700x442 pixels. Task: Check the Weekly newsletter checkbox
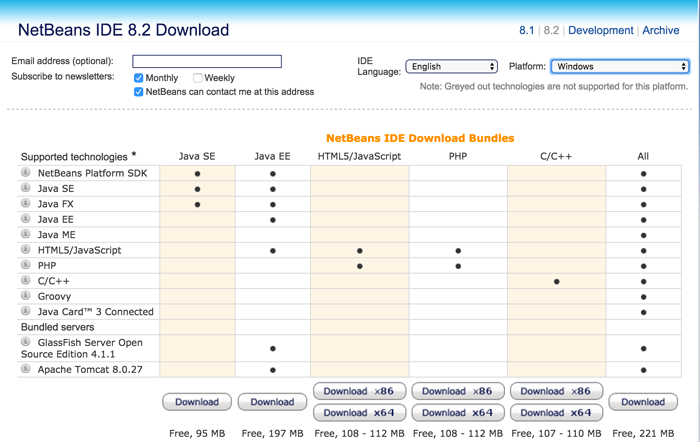pos(197,78)
